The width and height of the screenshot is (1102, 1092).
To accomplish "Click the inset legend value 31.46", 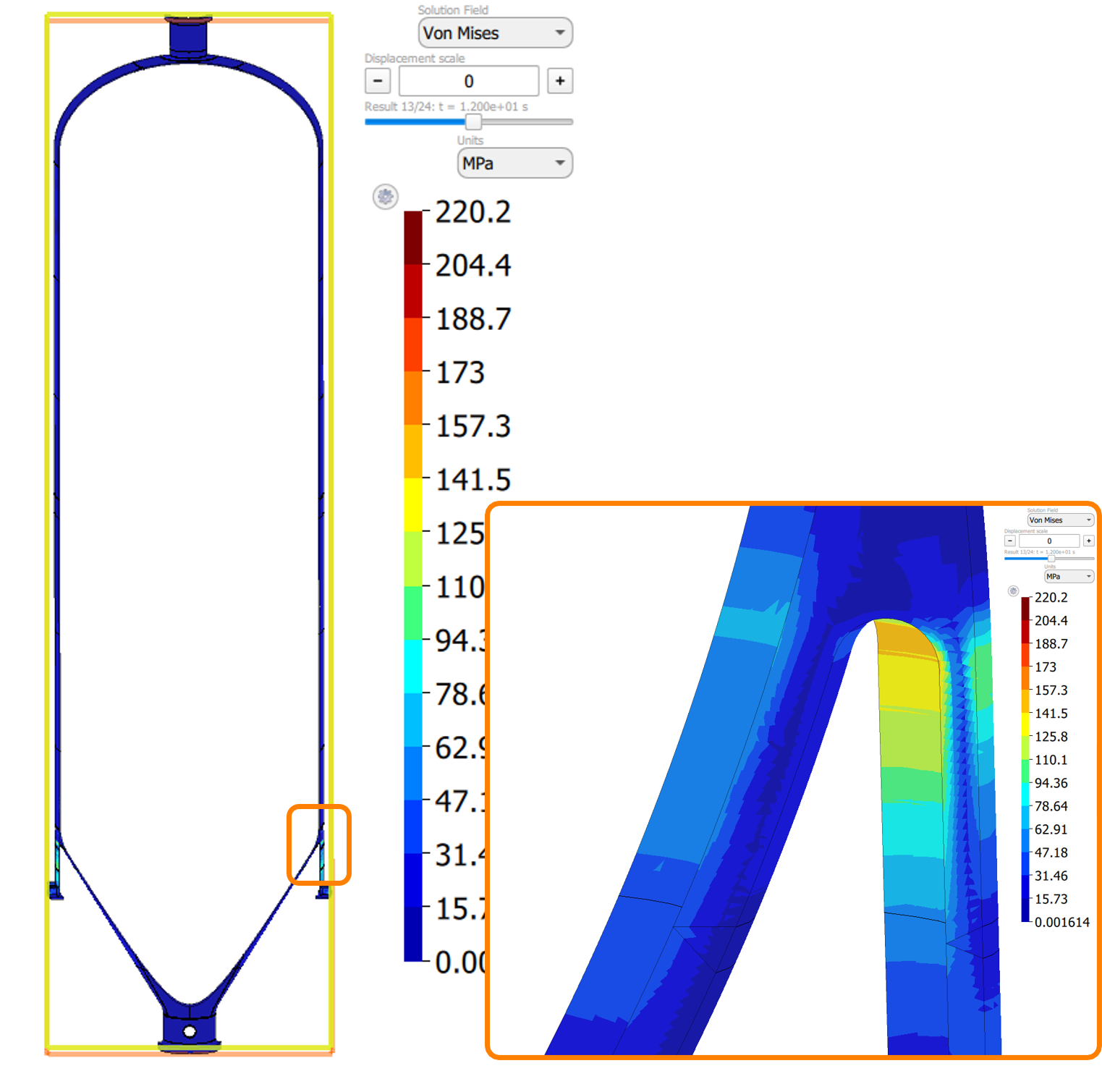I will click(1051, 876).
